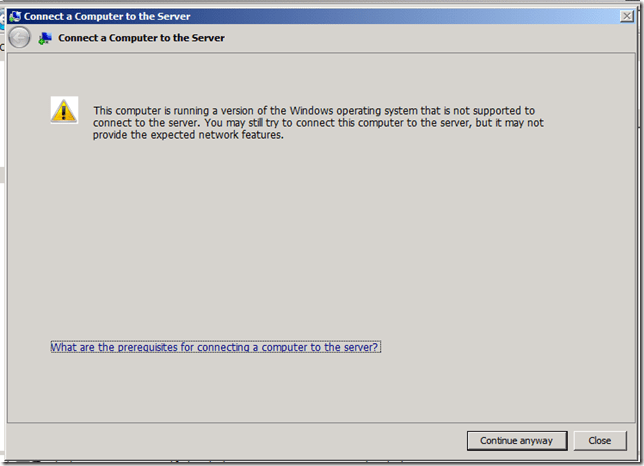This screenshot has width=644, height=466.
Task: Click the window title bar text
Action: tap(107, 16)
